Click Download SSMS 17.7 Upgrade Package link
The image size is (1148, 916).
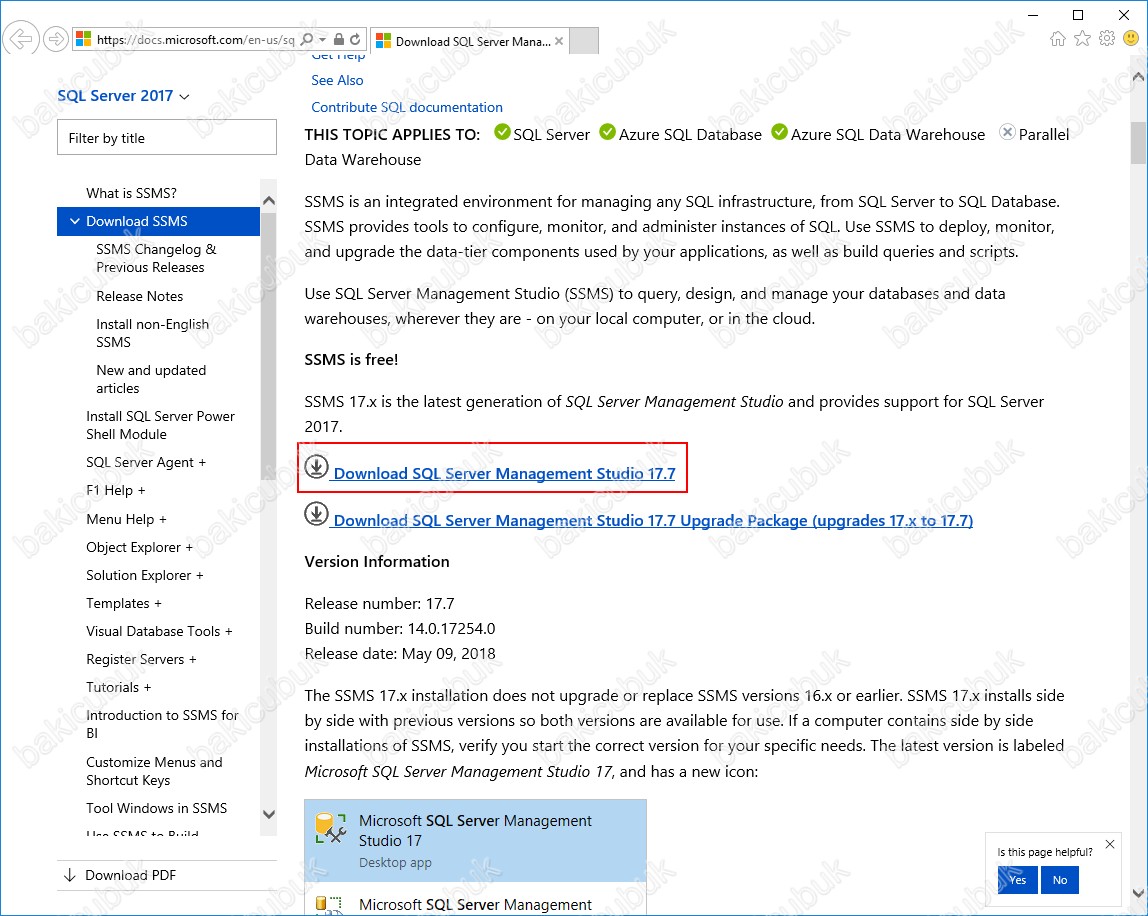pyautogui.click(x=653, y=521)
